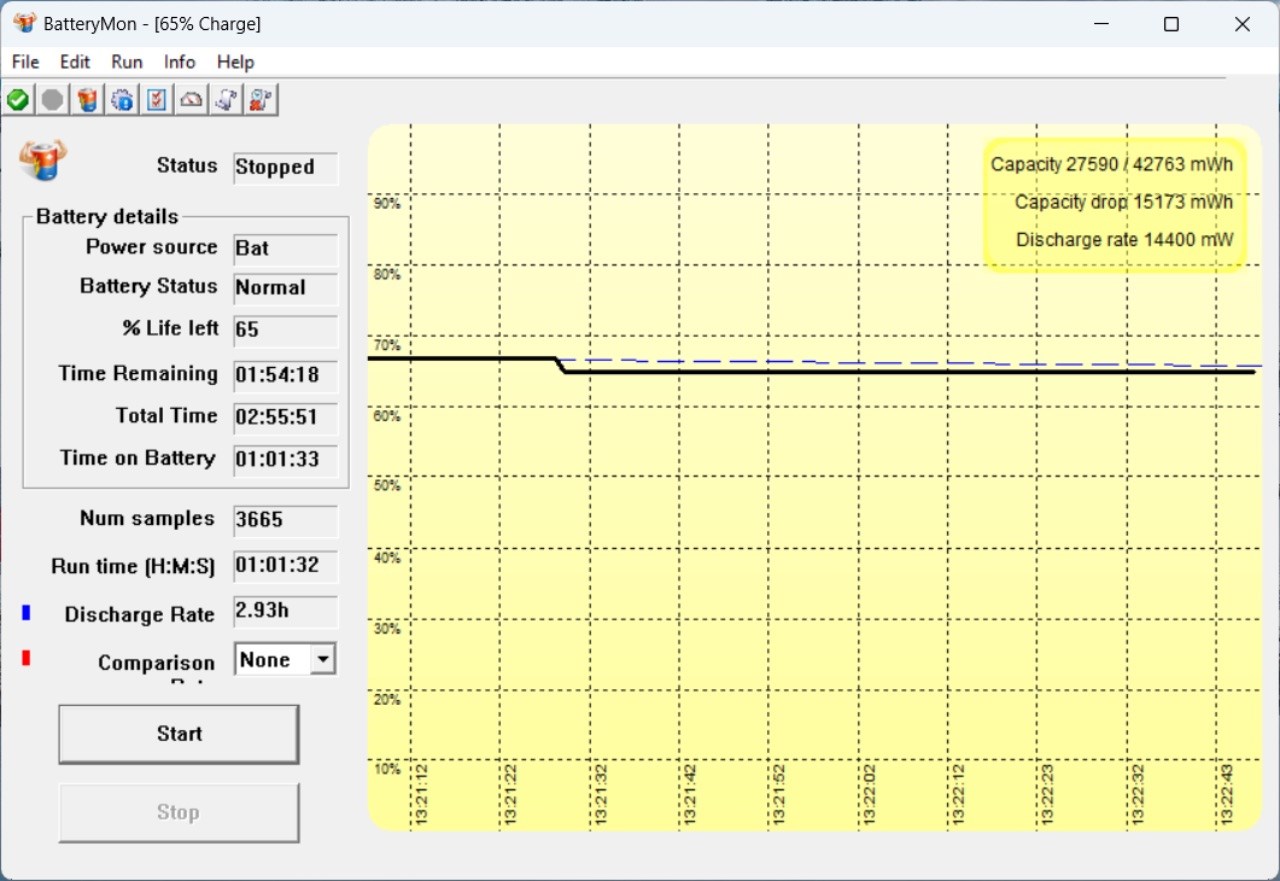Maximize the BatteryMon window
Viewport: 1280px width, 881px height.
(1171, 24)
